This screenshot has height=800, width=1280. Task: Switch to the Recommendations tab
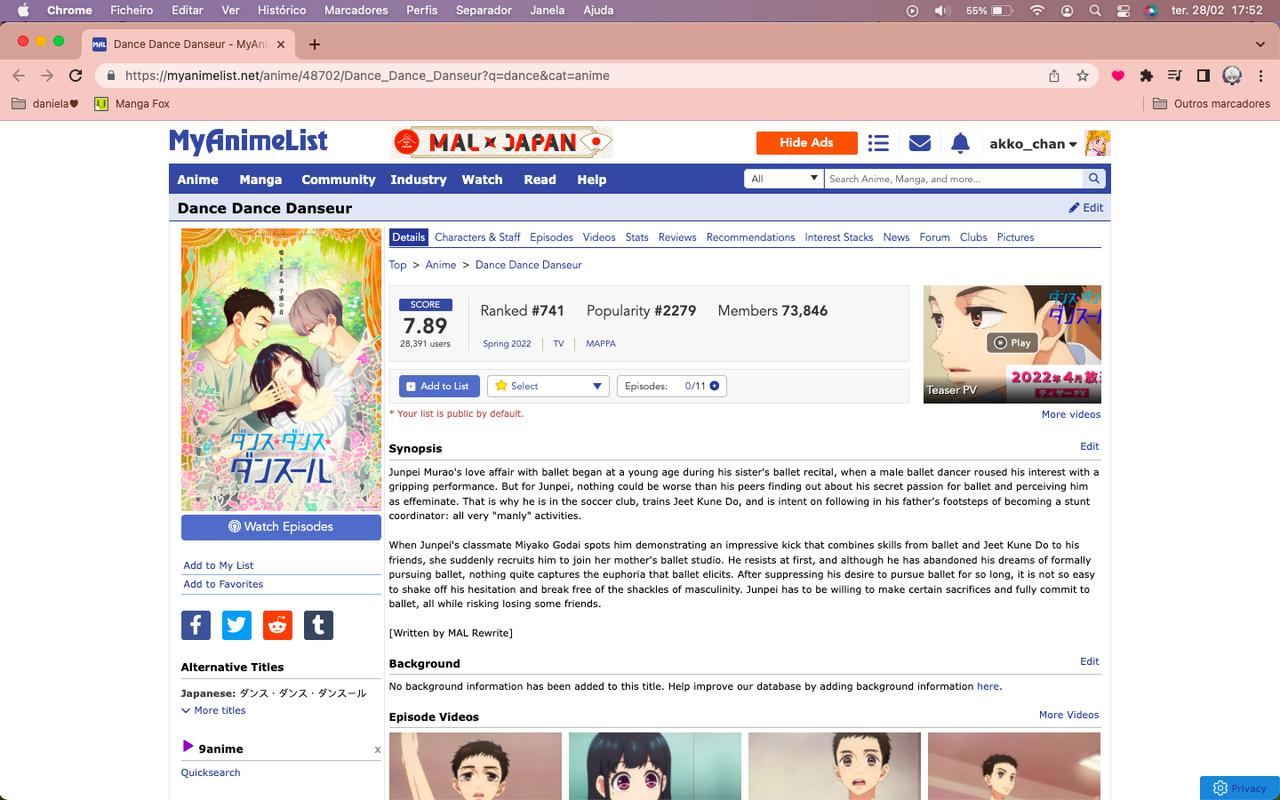click(x=750, y=237)
